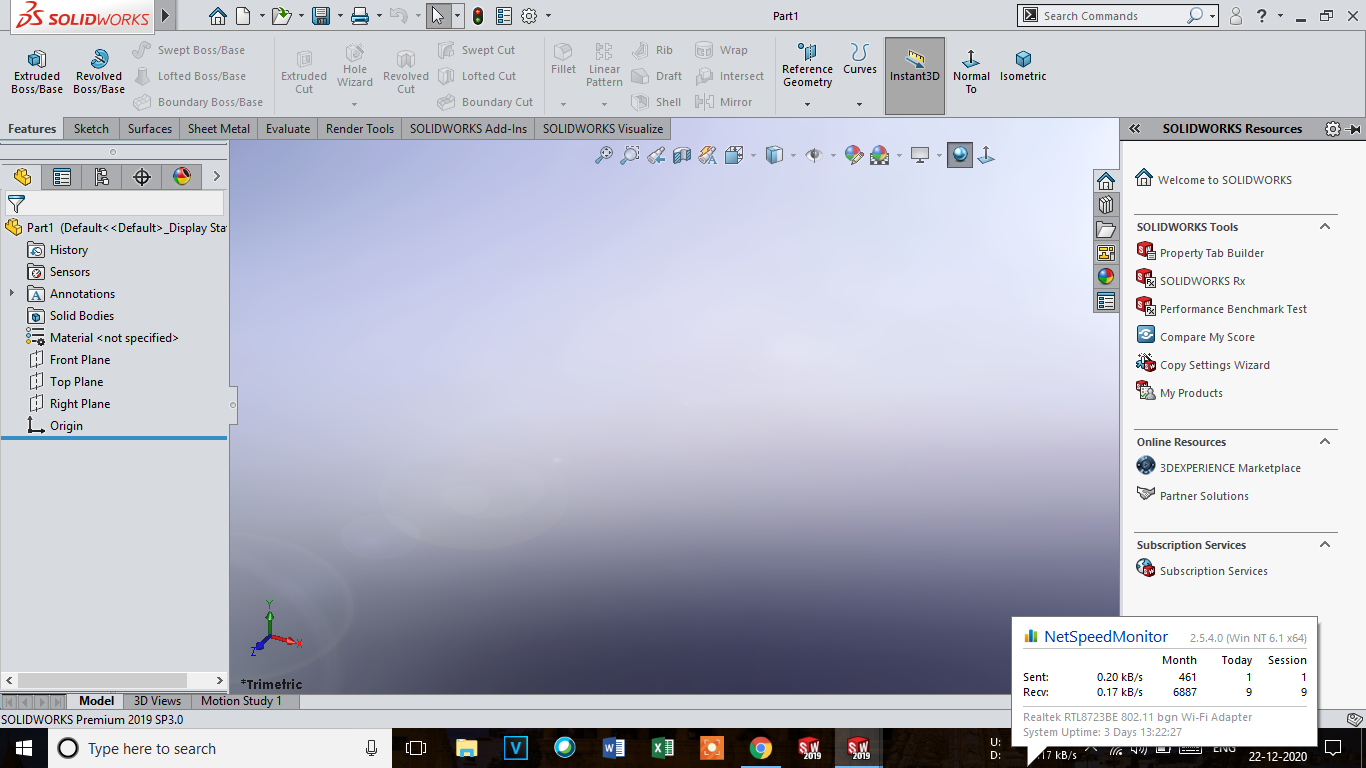Open the Curves dropdown arrow

pos(859,104)
